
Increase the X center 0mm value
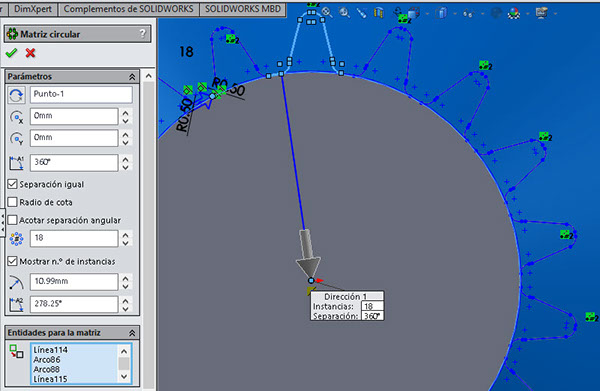click(126, 113)
